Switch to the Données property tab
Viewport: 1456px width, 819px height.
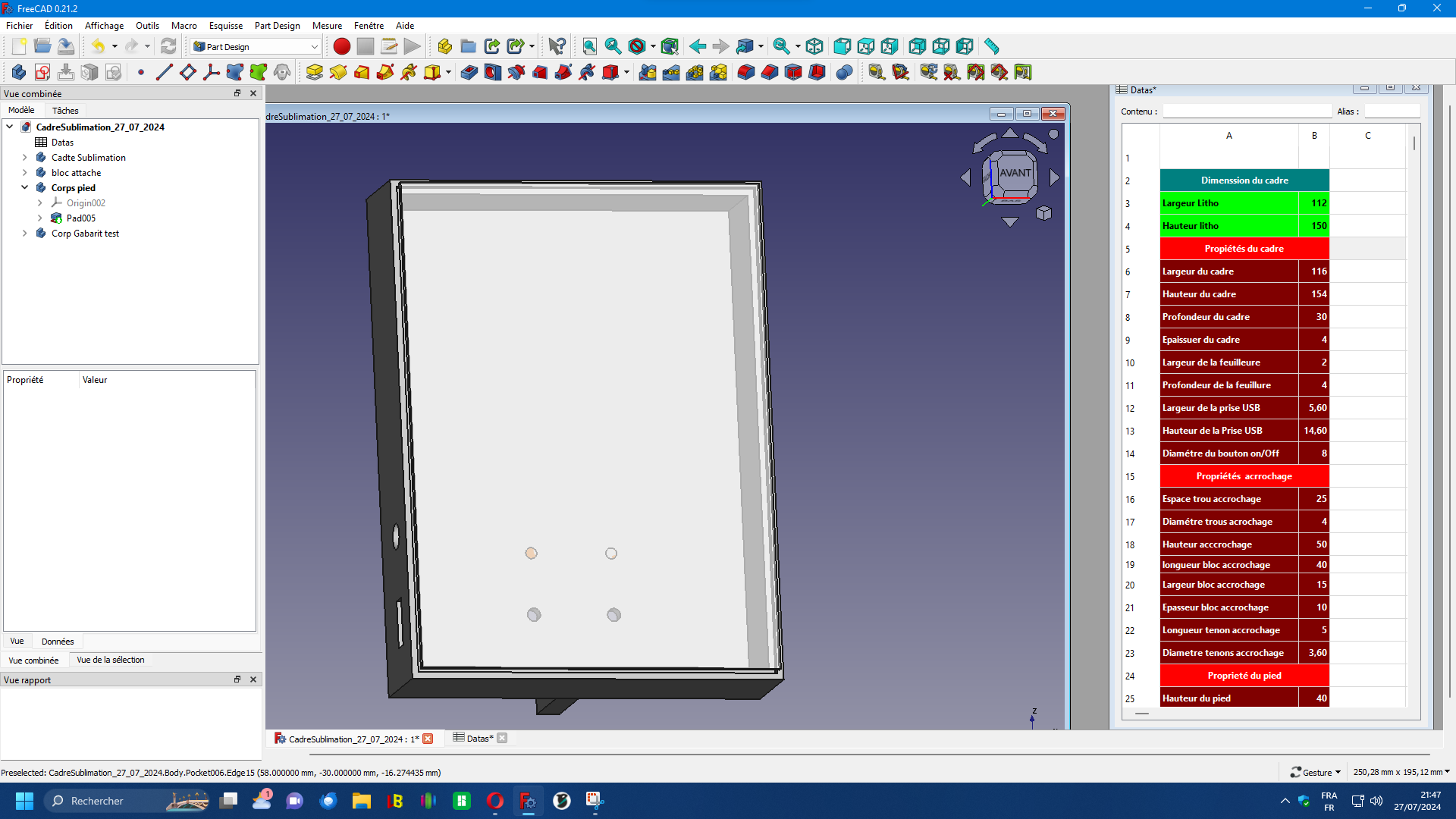pyautogui.click(x=58, y=642)
